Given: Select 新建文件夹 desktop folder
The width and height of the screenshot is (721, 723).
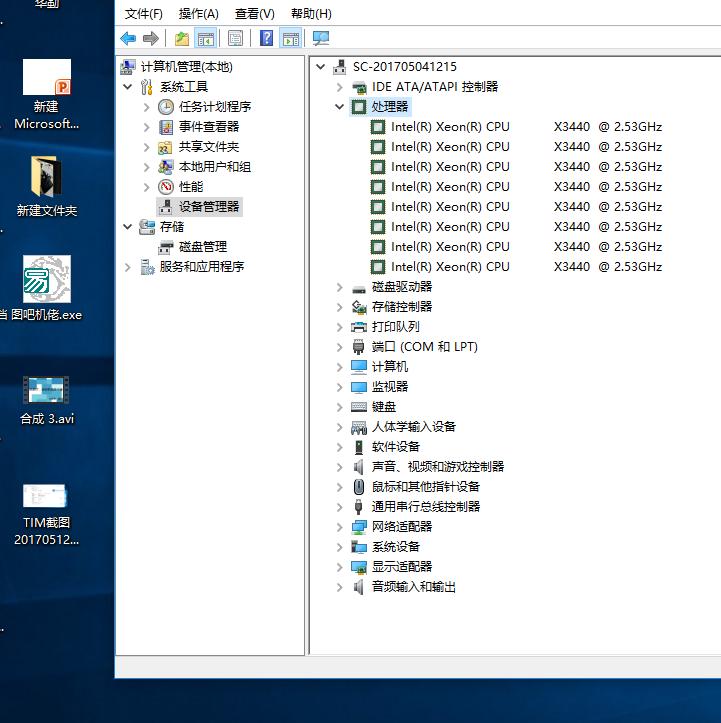Looking at the screenshot, I should click(47, 186).
